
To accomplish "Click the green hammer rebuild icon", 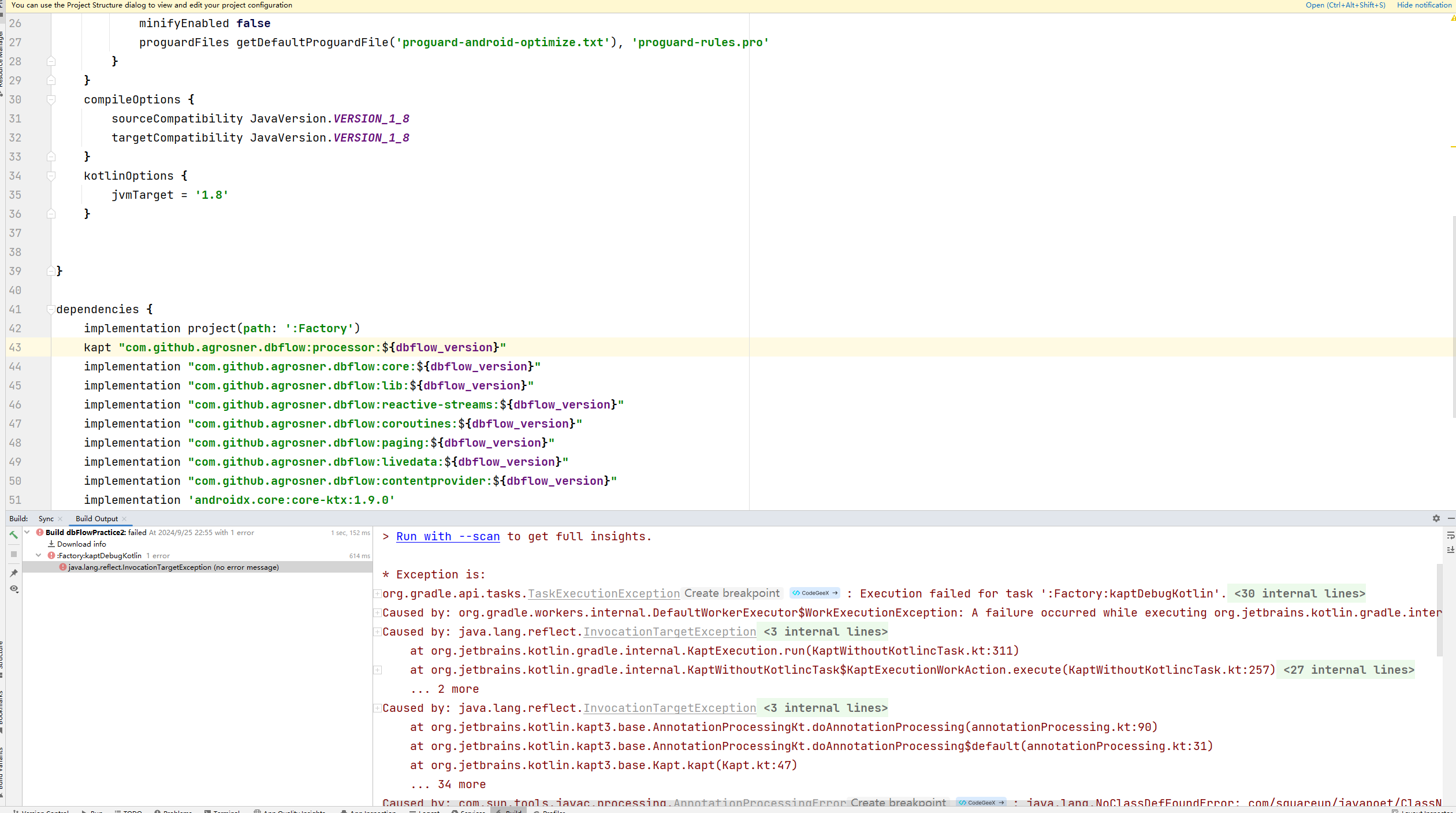I will pyautogui.click(x=14, y=535).
